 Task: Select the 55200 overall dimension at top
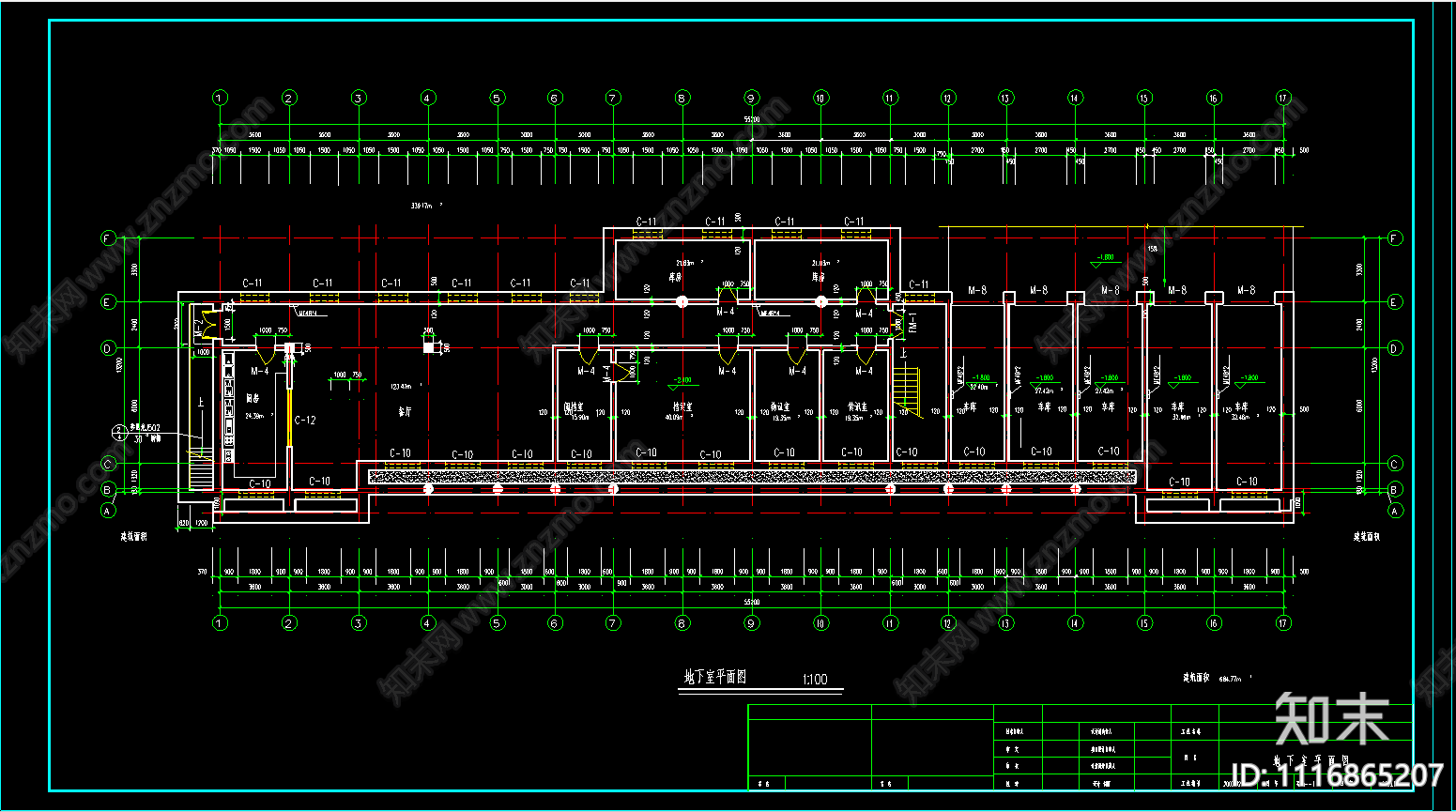pyautogui.click(x=751, y=119)
